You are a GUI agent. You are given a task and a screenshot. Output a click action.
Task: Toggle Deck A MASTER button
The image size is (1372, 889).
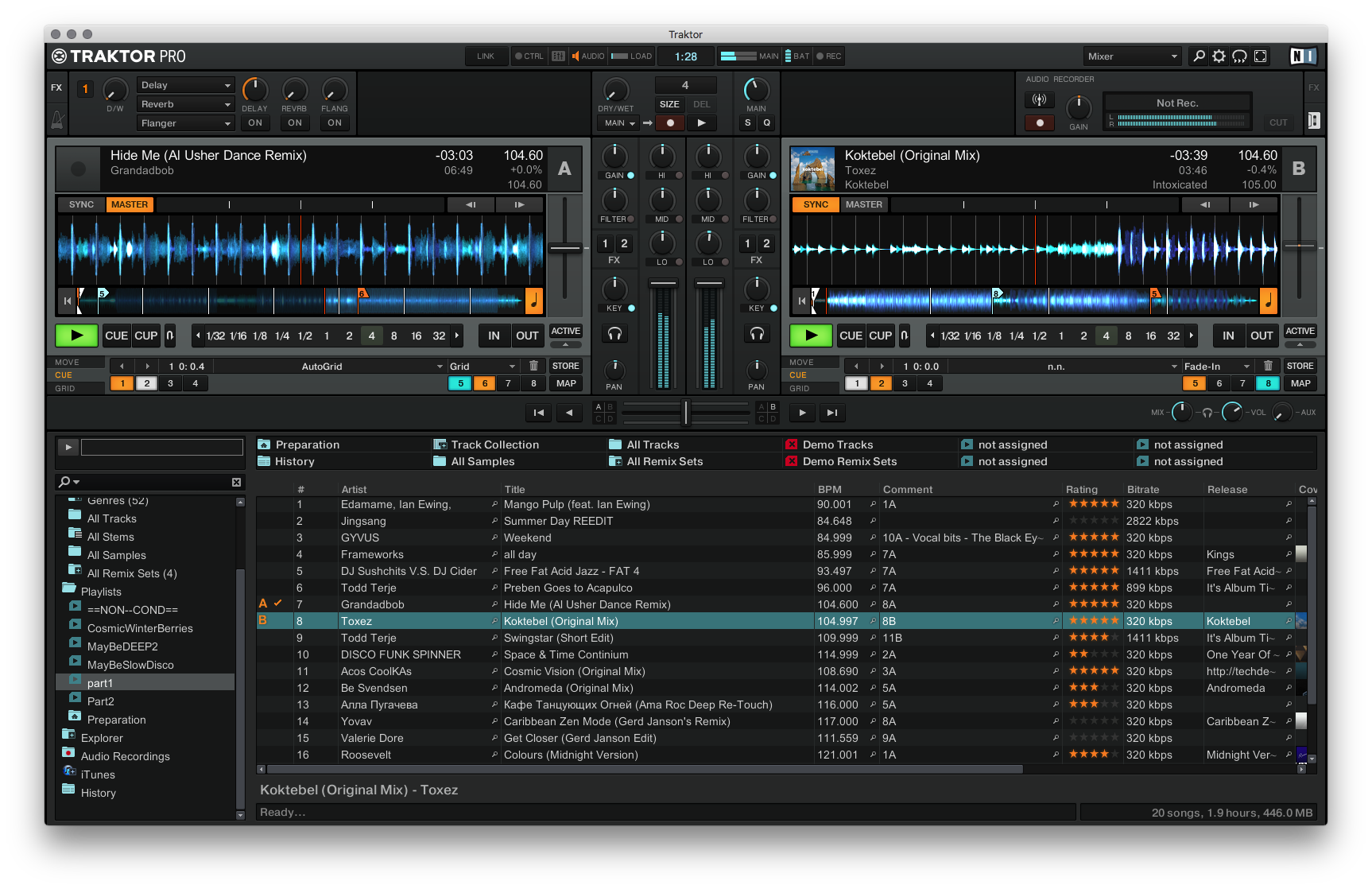(x=130, y=204)
